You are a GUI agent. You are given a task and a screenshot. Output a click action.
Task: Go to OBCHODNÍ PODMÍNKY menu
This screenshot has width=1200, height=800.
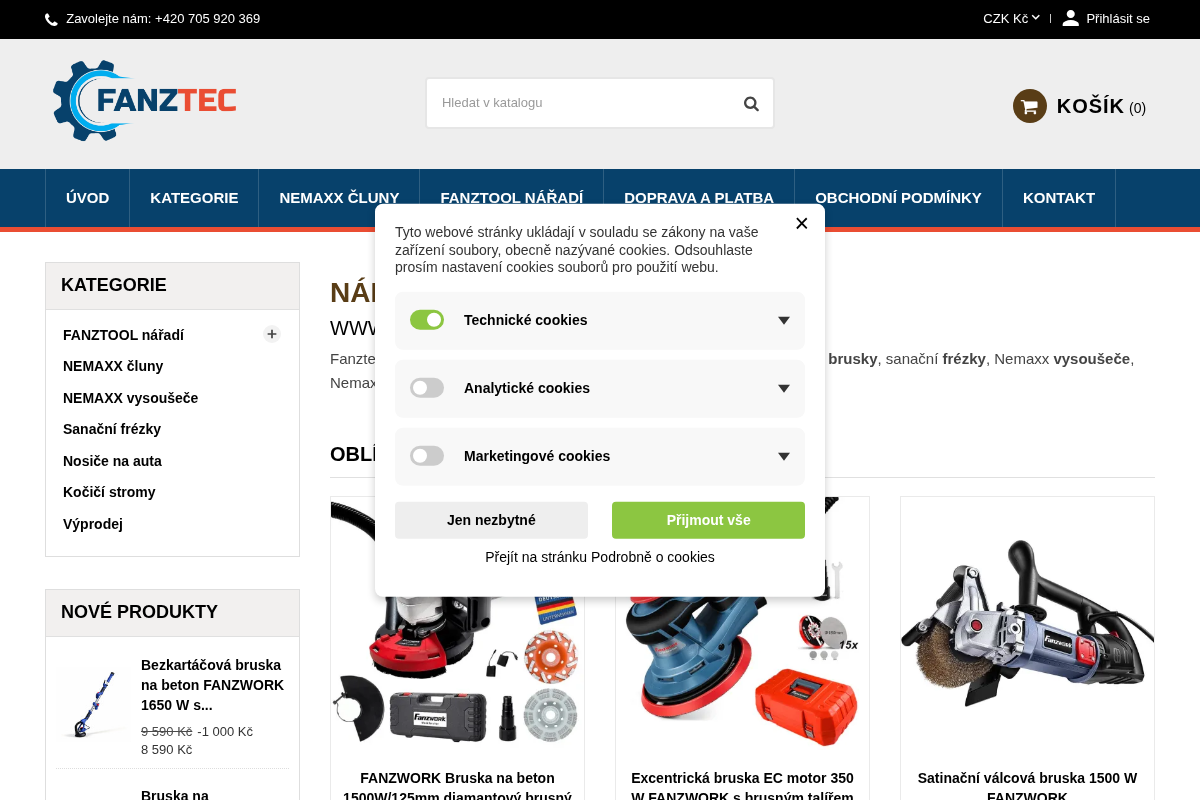click(x=898, y=198)
